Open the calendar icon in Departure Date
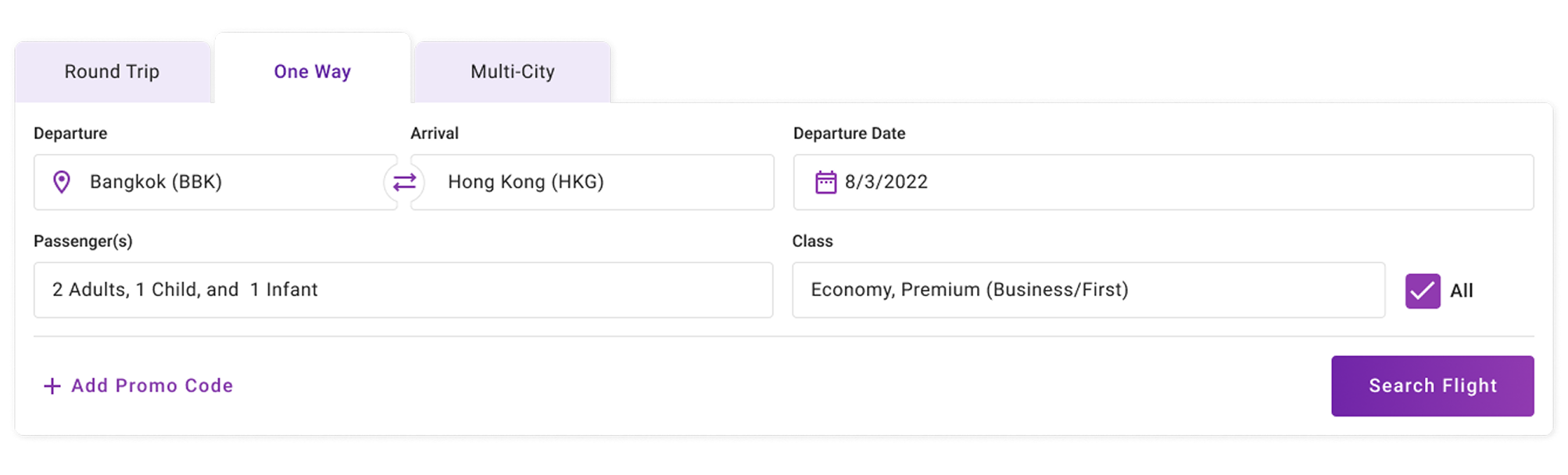The image size is (1568, 475). (x=825, y=182)
